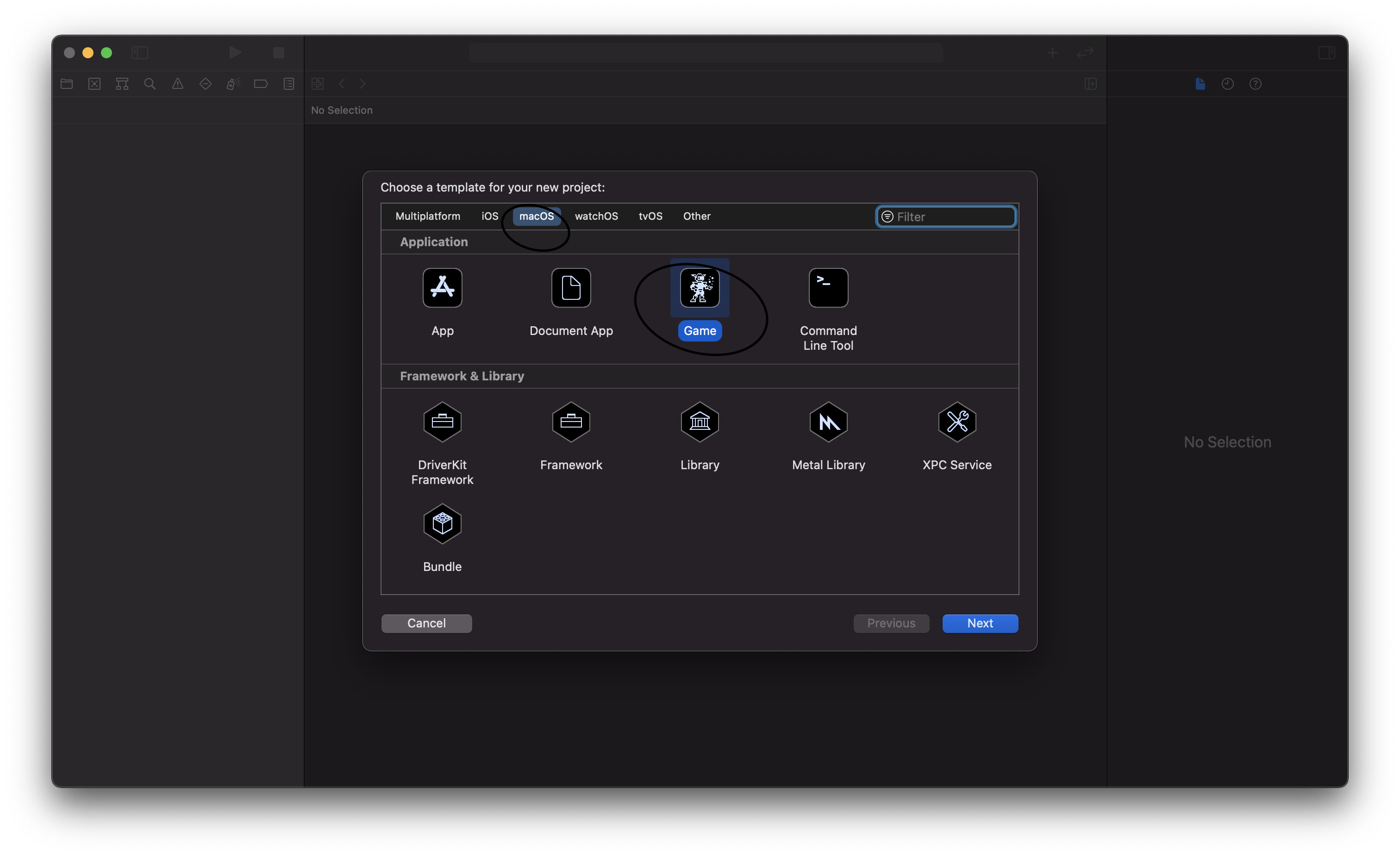Screen dimensions: 1400x856
Task: Click into the Filter search field
Action: pos(953,217)
